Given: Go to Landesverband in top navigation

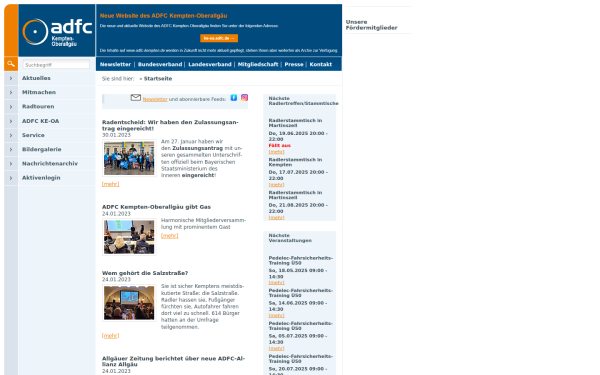Looking at the screenshot, I should click(210, 64).
